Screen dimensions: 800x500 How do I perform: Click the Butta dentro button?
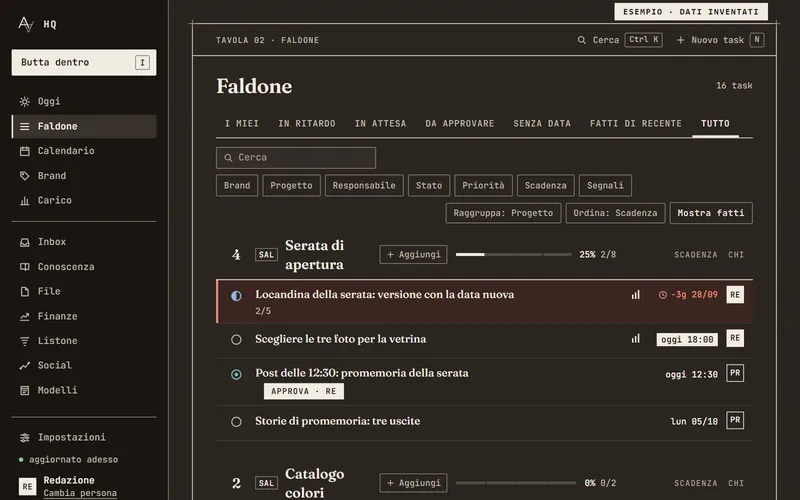click(84, 63)
